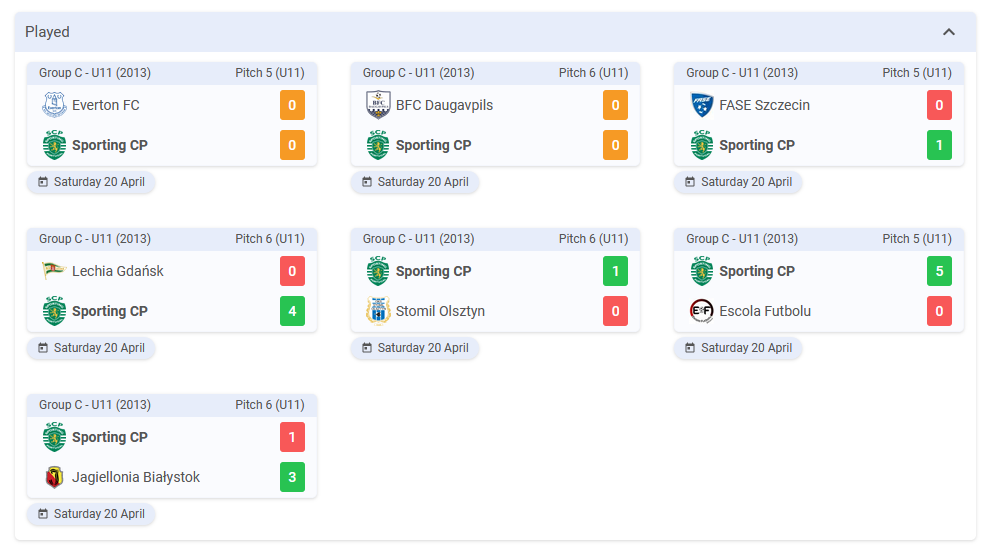Click the Lechia Gdańsk flag crest
1003x559 pixels.
[x=54, y=271]
